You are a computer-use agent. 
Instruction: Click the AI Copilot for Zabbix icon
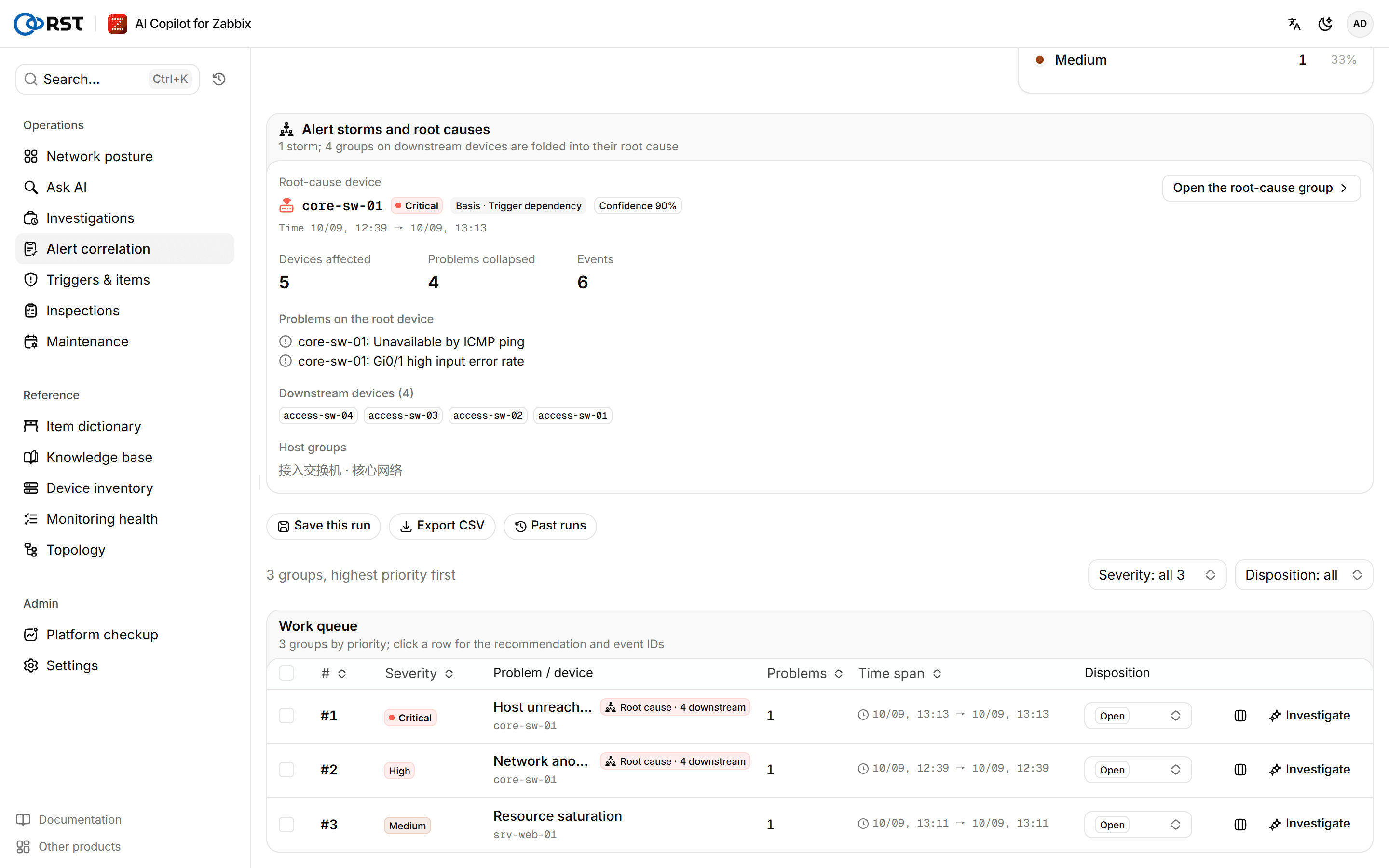117,24
